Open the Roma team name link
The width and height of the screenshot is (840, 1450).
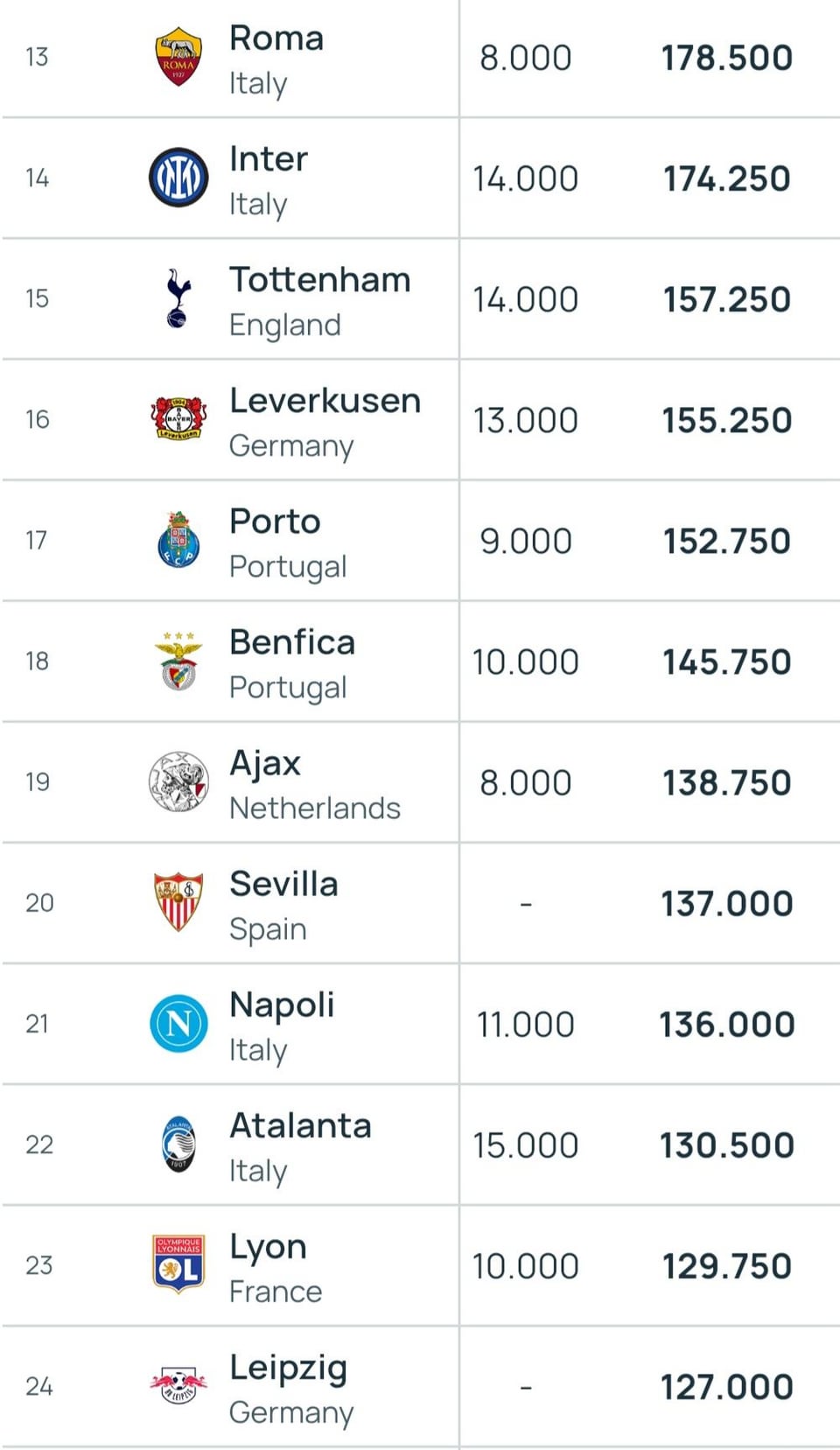(276, 39)
